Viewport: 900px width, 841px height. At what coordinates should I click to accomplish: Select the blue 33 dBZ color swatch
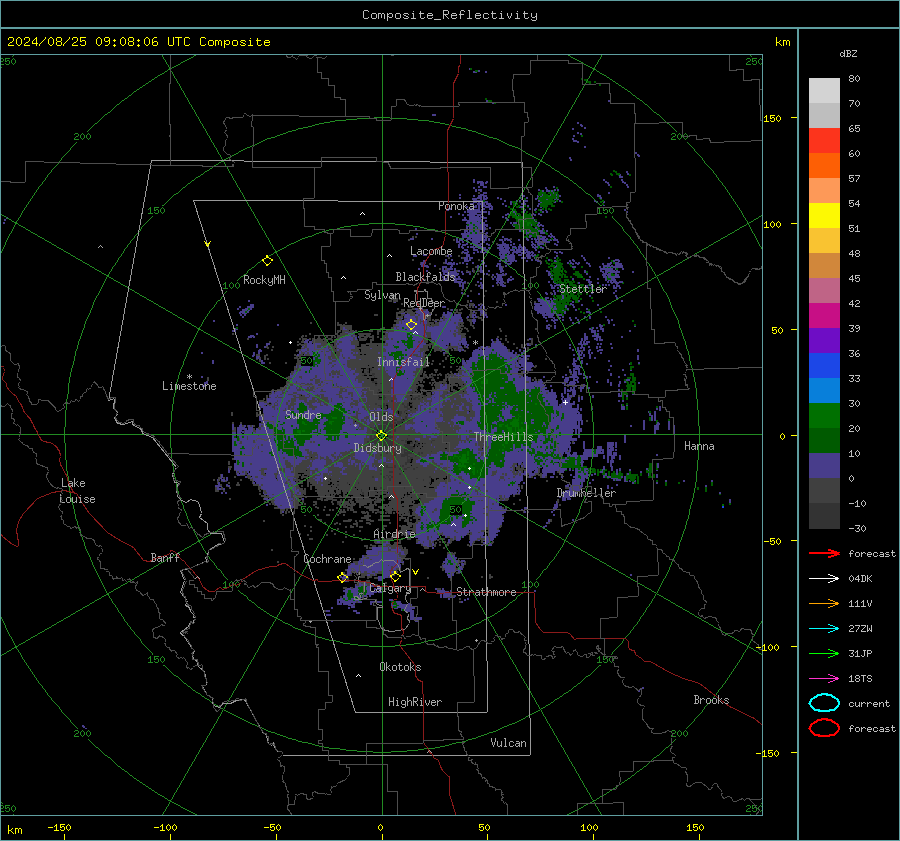click(x=824, y=366)
